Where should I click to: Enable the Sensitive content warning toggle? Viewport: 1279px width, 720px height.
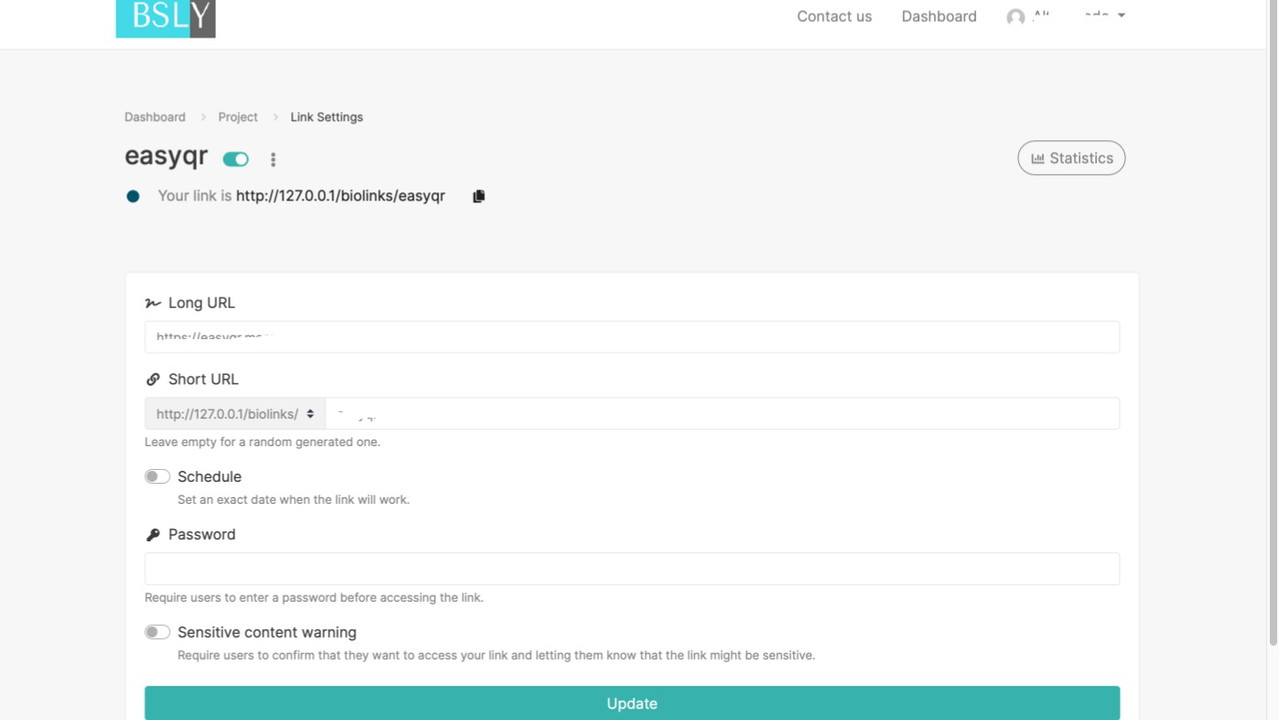coord(157,632)
